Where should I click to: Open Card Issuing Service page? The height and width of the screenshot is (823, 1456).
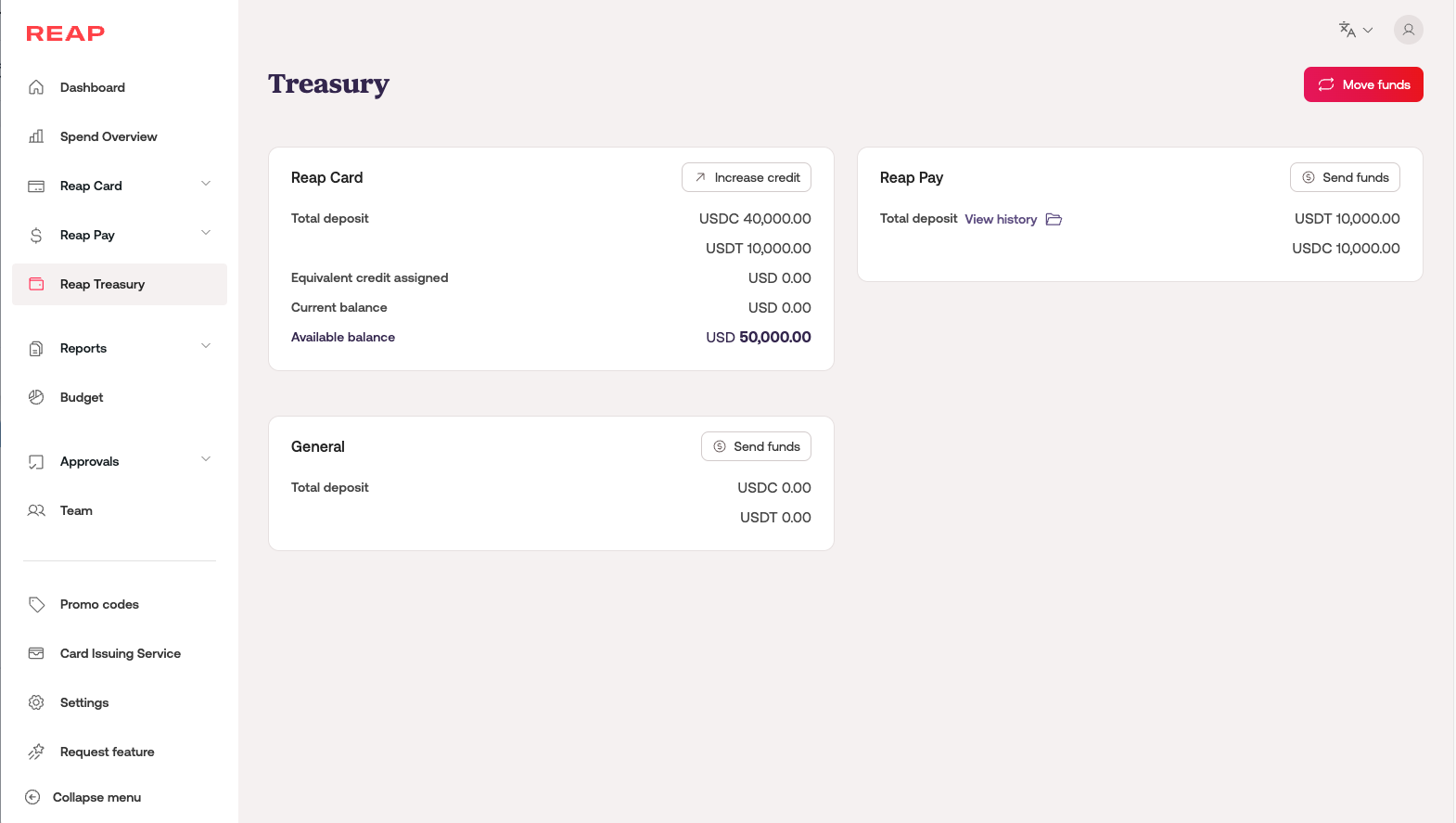pyautogui.click(x=121, y=653)
